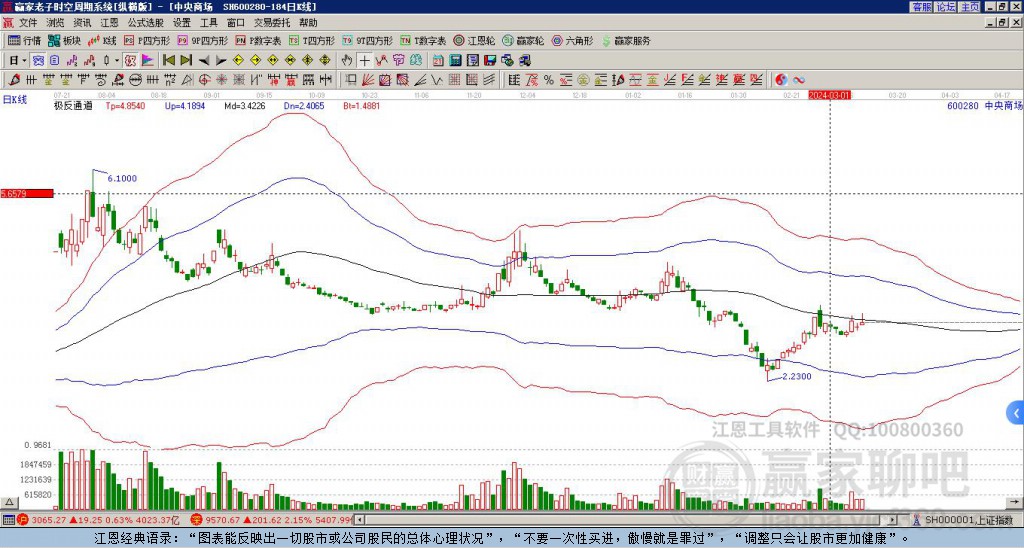Screen dimensions: 1024x548
Task: Click the crosshair circle target tool
Action: coord(204,80)
